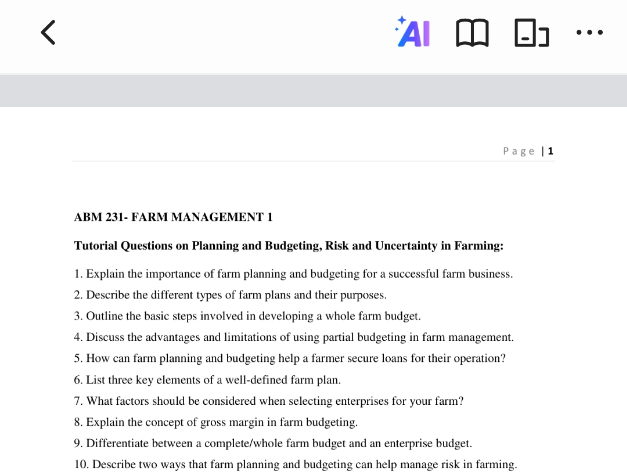This screenshot has width=627, height=472.
Task: Open the AI assistant feature
Action: tap(412, 32)
